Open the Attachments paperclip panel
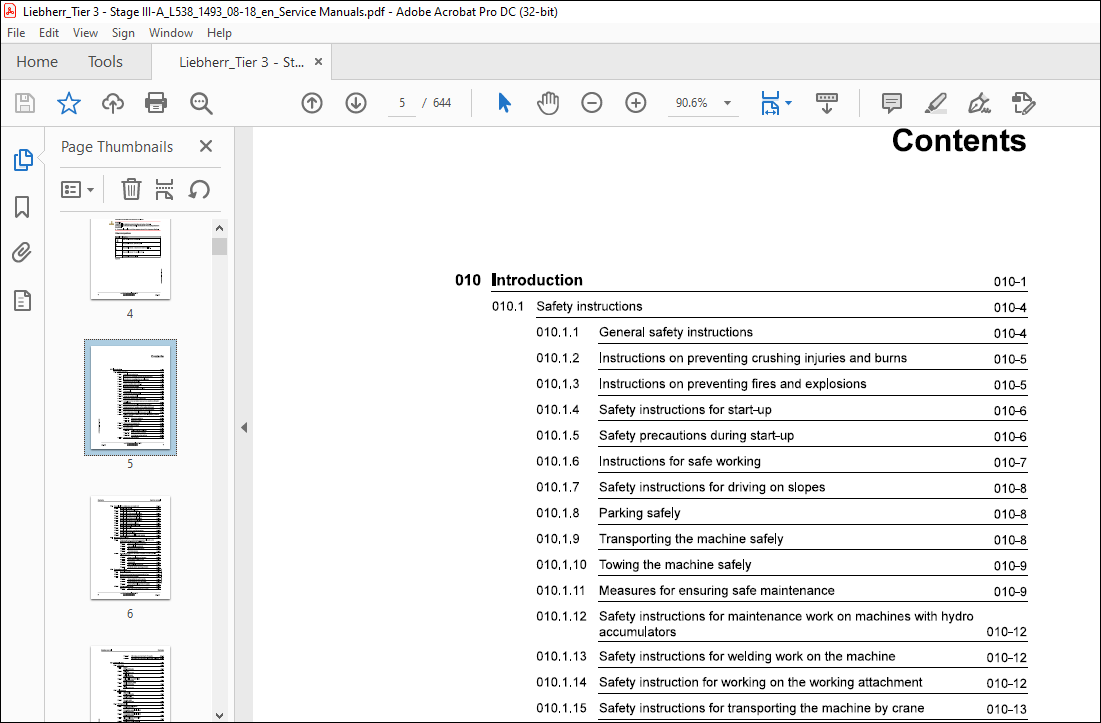Image resolution: width=1101 pixels, height=723 pixels. [22, 253]
